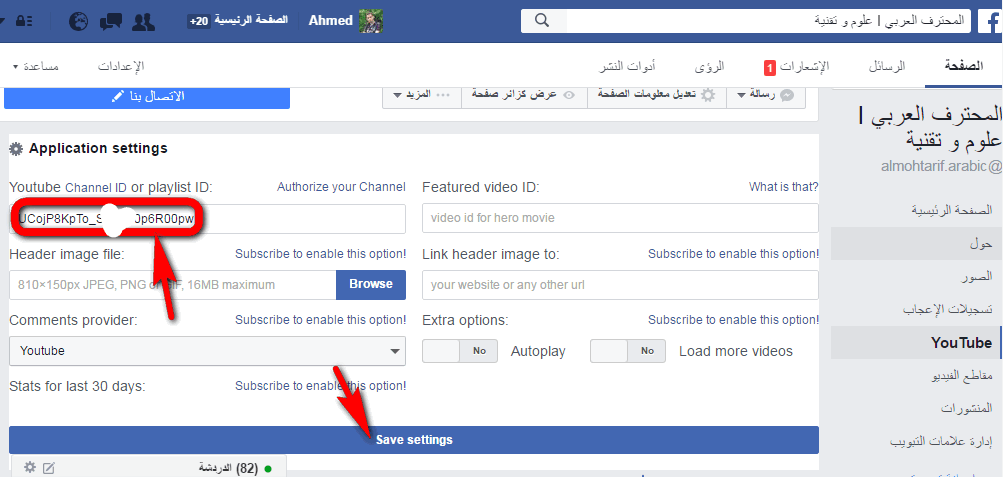The width and height of the screenshot is (1003, 477).
Task: Toggle the Autoplay switch
Action: click(460, 350)
